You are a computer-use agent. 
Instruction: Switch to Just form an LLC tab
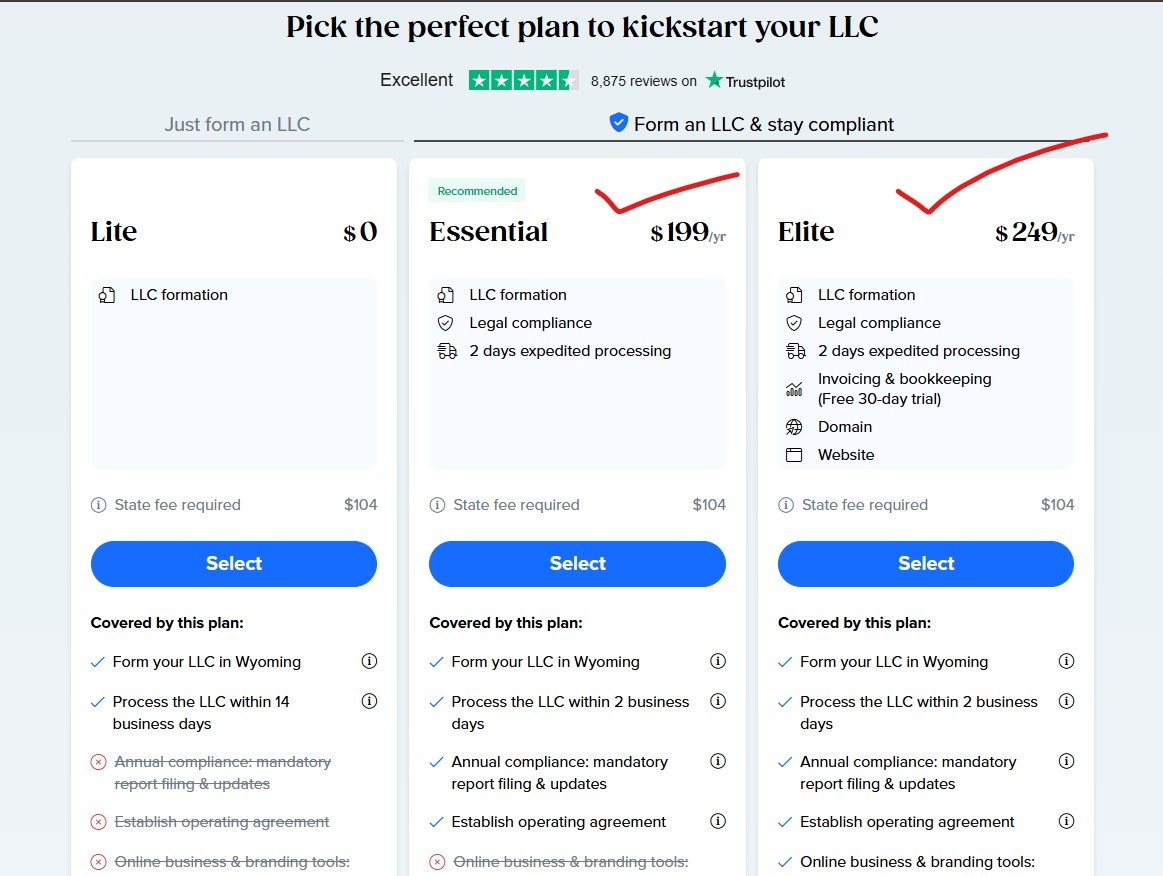[237, 125]
